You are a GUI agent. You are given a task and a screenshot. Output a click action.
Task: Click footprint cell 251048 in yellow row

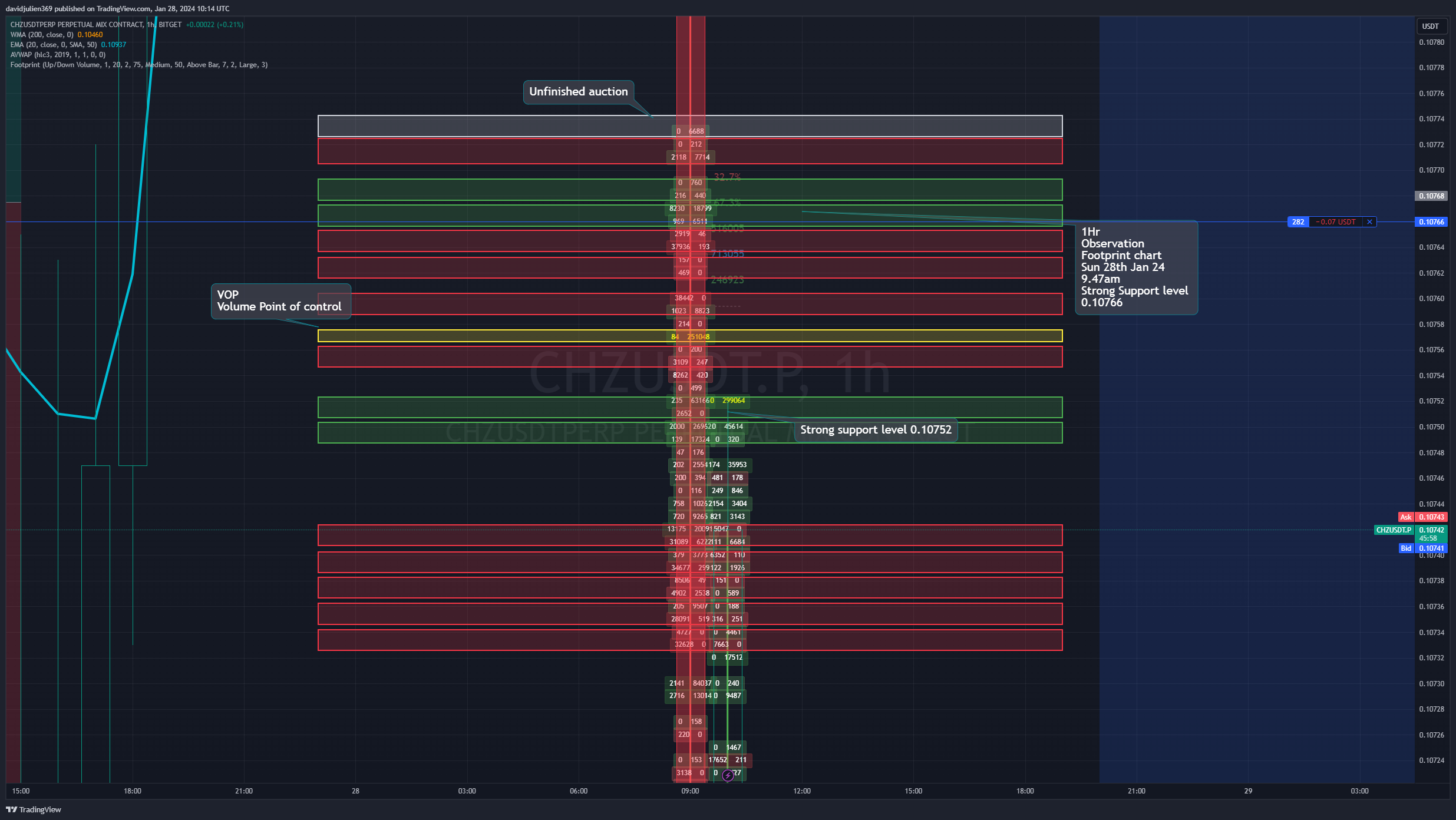[698, 337]
